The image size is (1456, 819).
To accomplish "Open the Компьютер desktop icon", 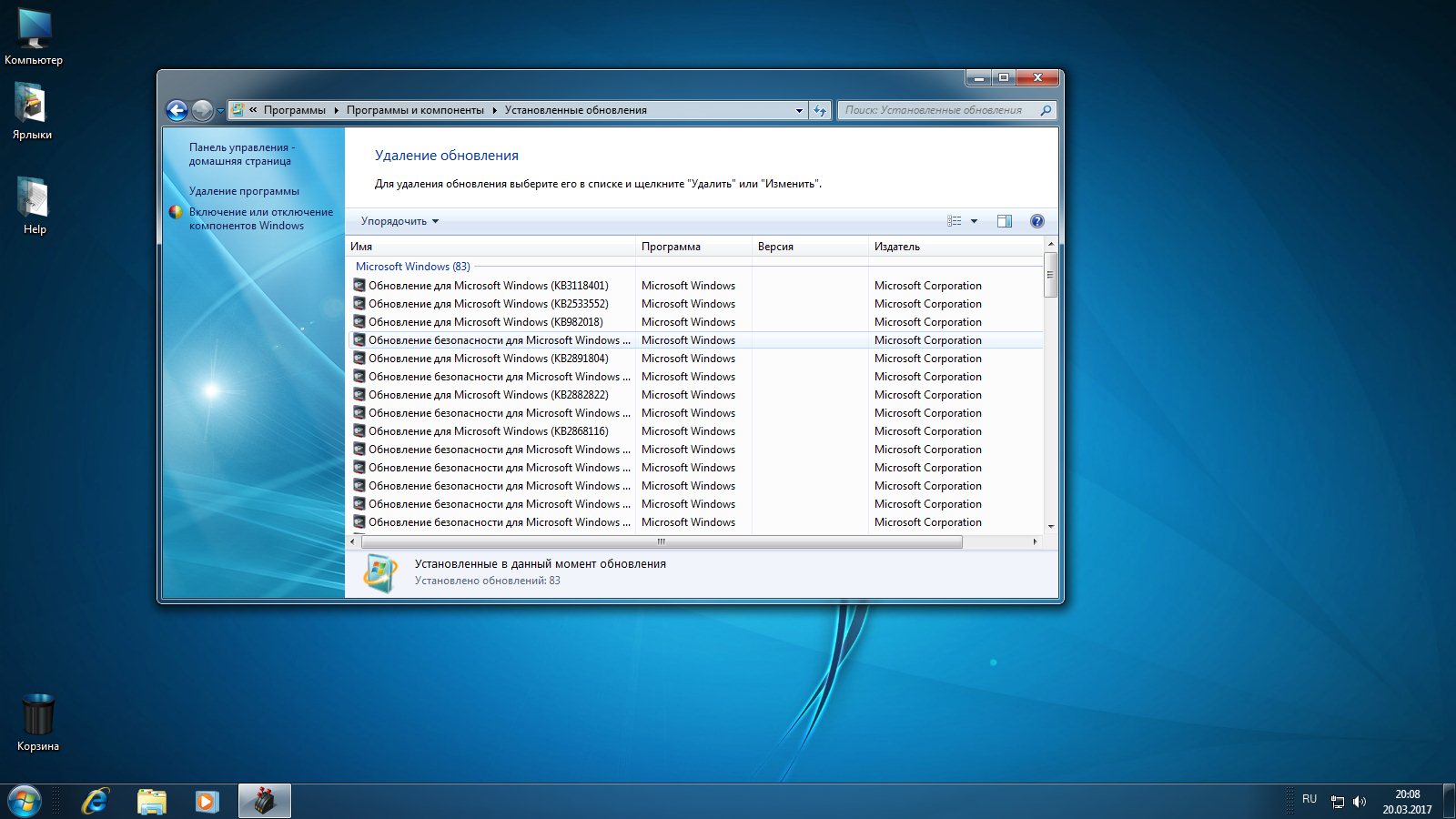I will coord(34,38).
